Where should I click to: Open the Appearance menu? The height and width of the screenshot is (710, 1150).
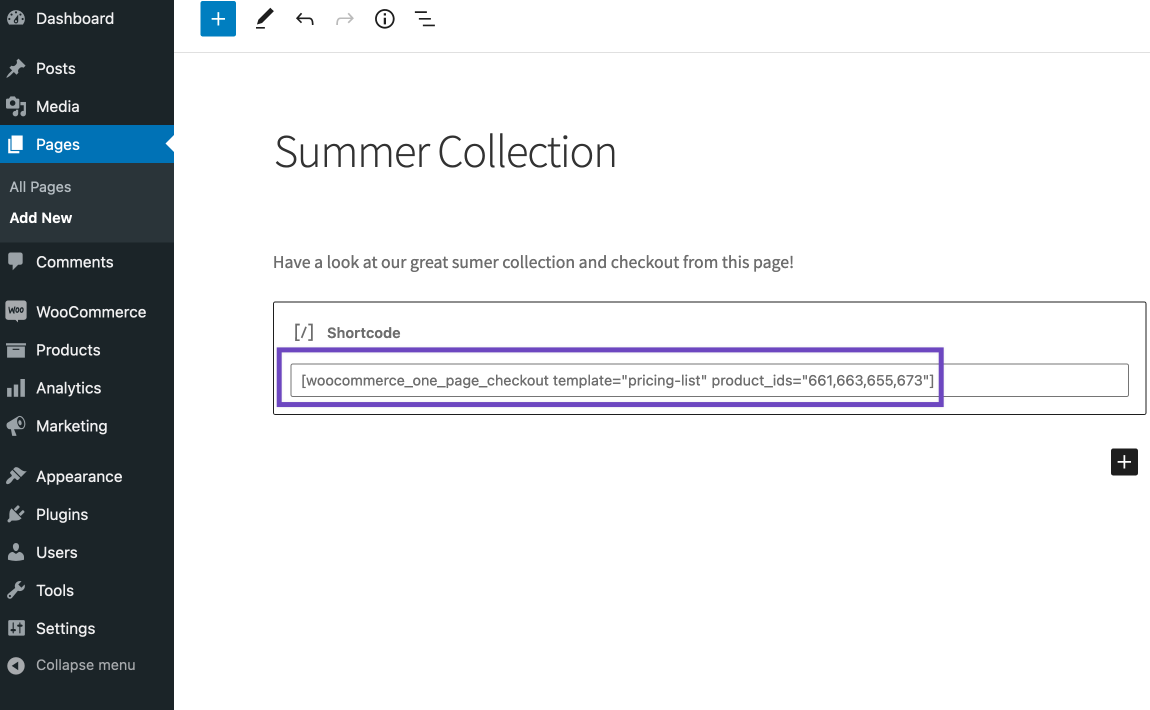[79, 476]
